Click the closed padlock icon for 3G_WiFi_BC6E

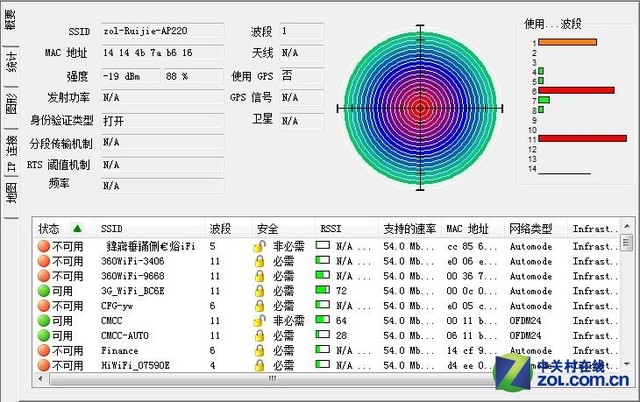(x=259, y=291)
